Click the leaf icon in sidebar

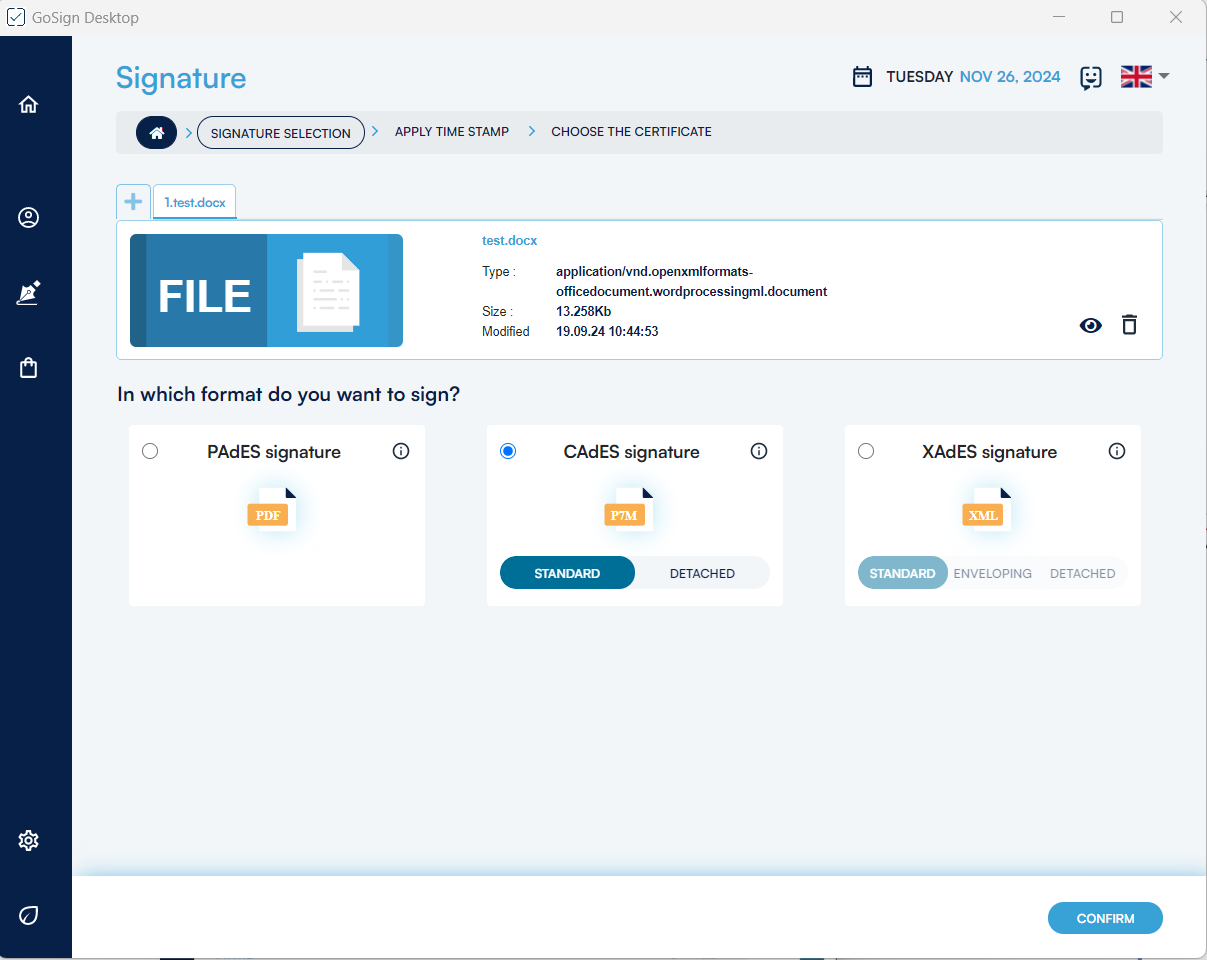click(28, 915)
